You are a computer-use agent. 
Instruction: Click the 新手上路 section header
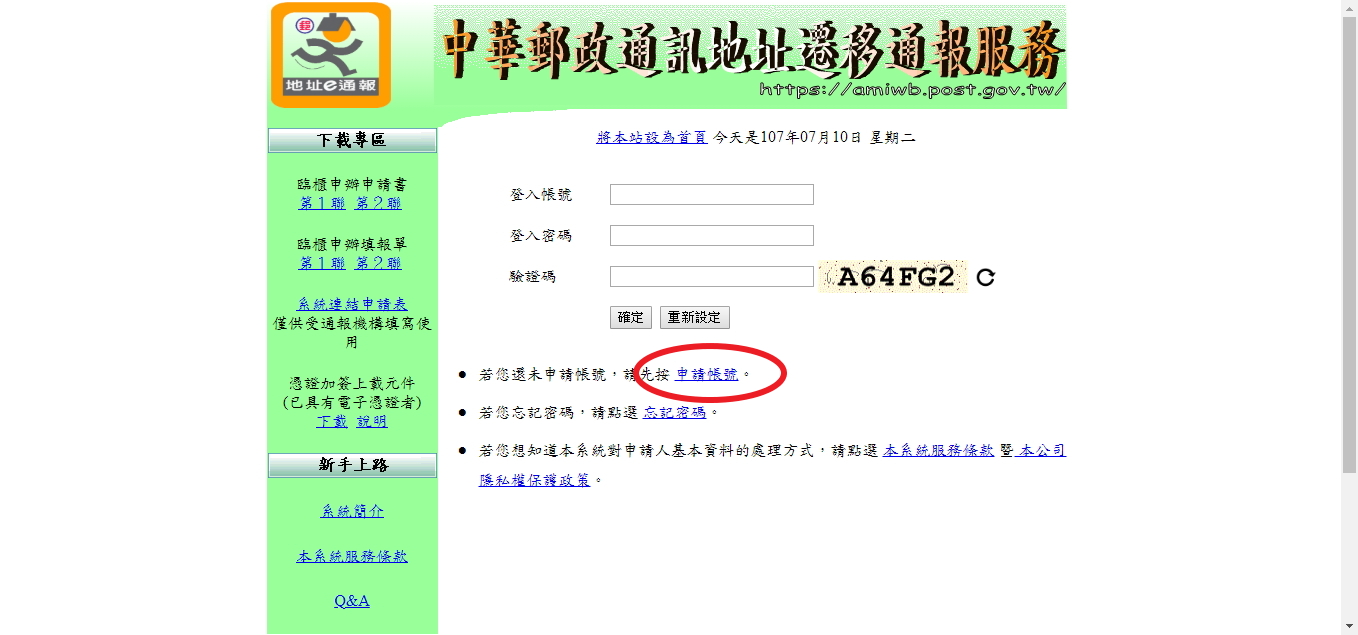[352, 465]
